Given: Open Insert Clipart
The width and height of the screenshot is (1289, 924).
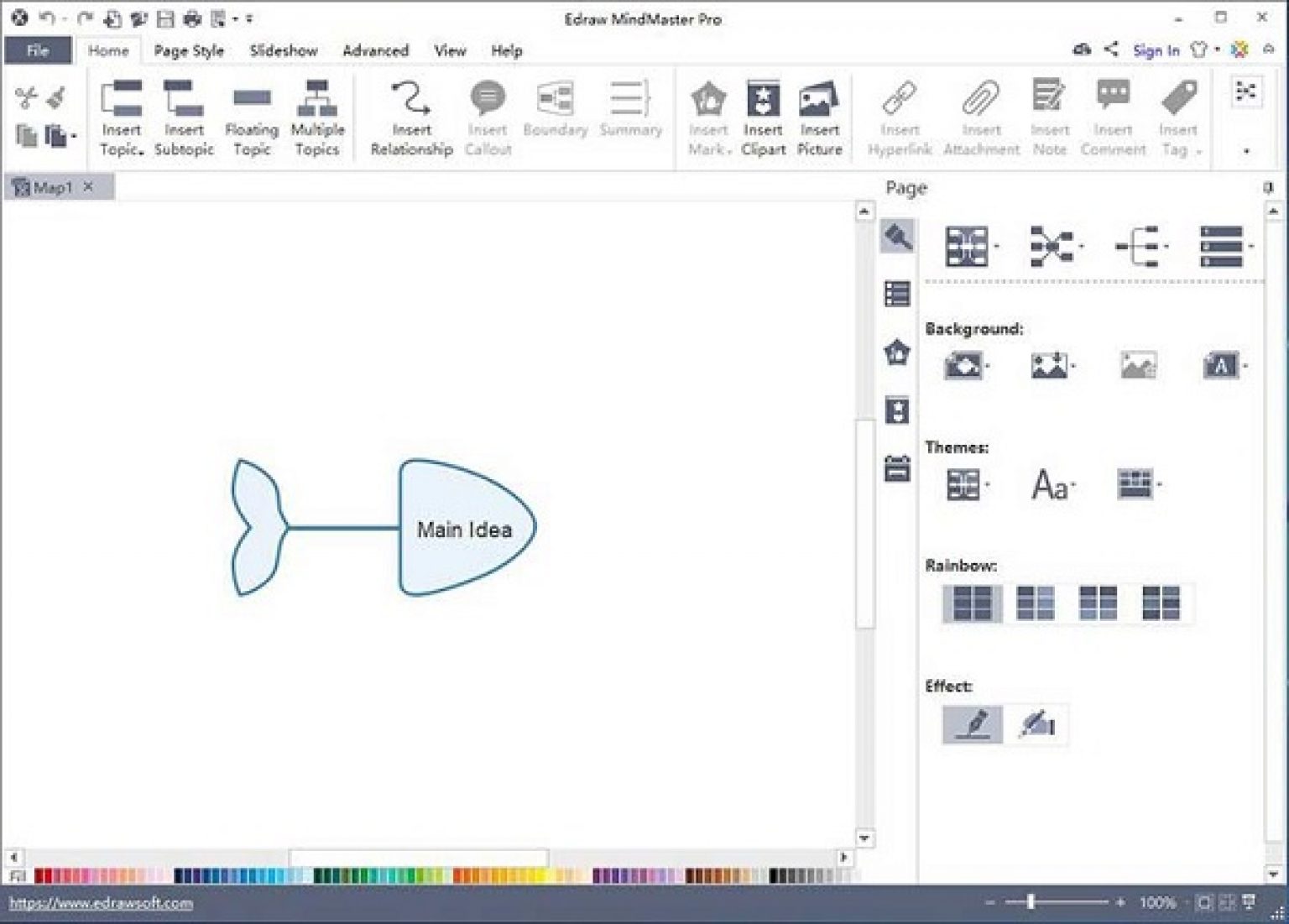Looking at the screenshot, I should coord(763,117).
